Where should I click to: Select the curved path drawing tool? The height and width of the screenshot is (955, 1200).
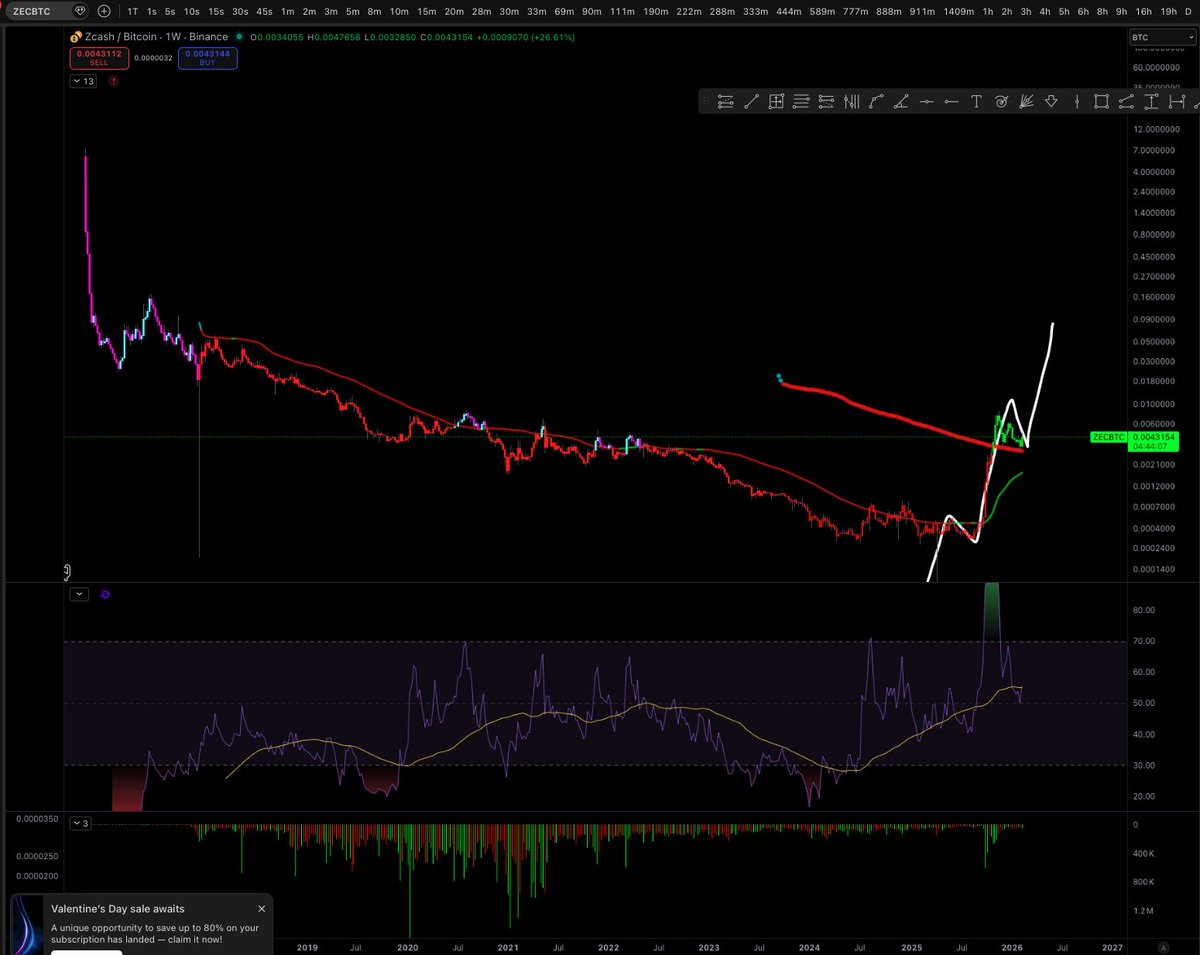pyautogui.click(x=876, y=101)
